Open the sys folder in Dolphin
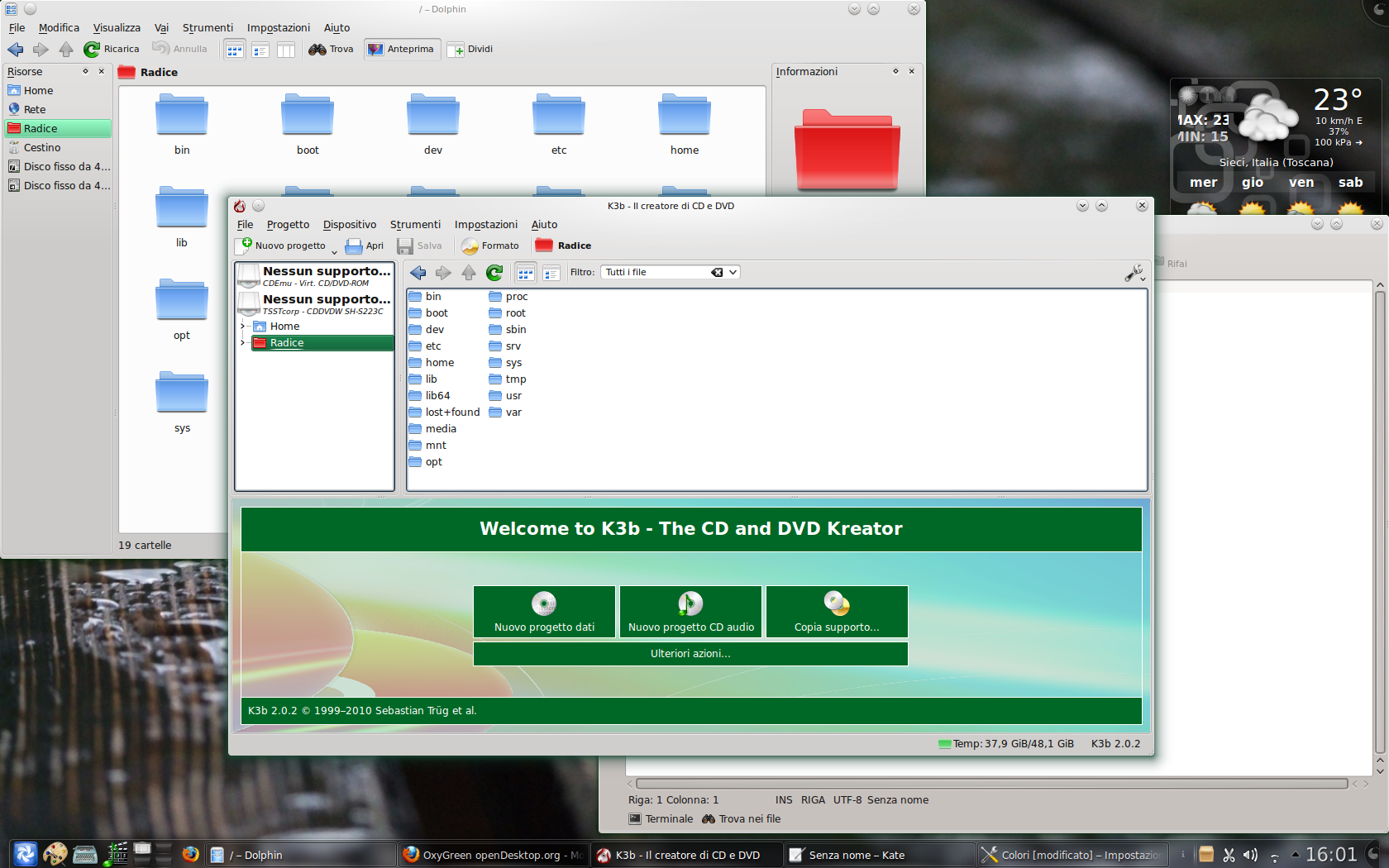 [x=182, y=403]
